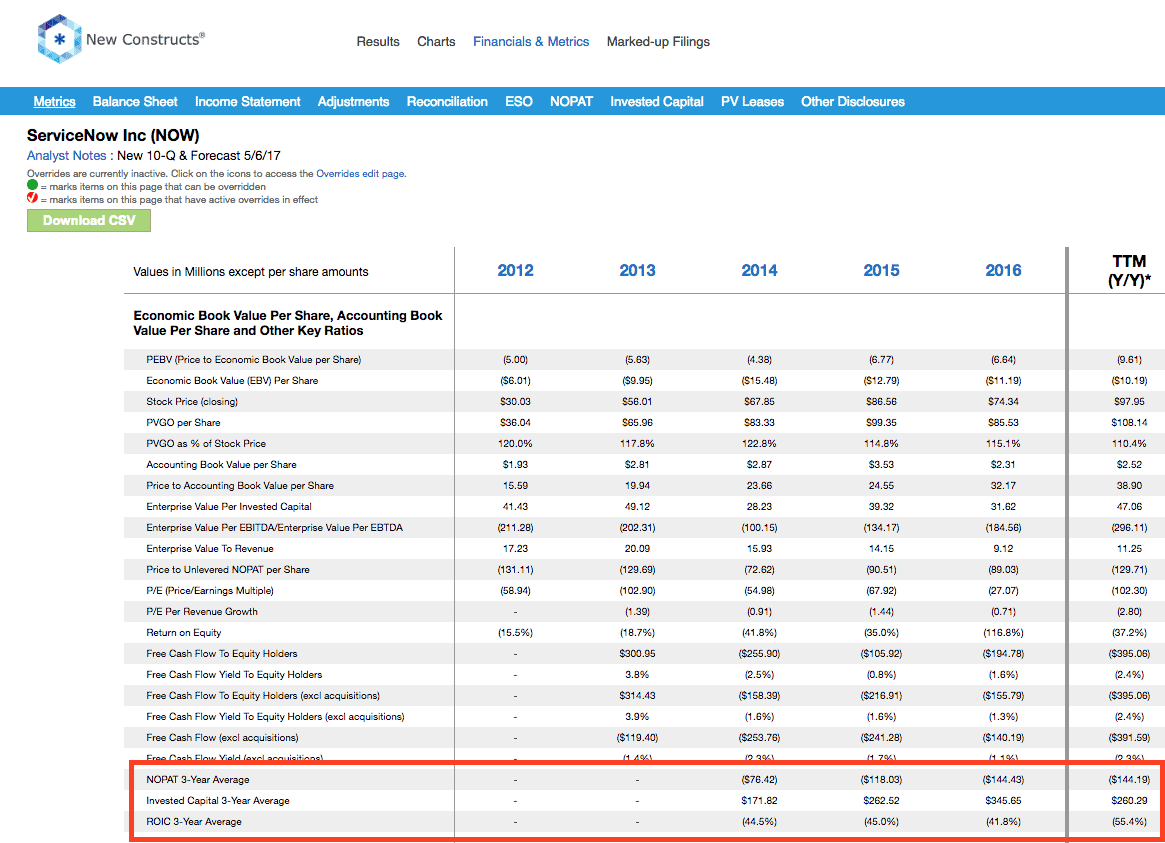
Task: Select Enterprise Value Per Invested Capital label
Action: (x=229, y=507)
